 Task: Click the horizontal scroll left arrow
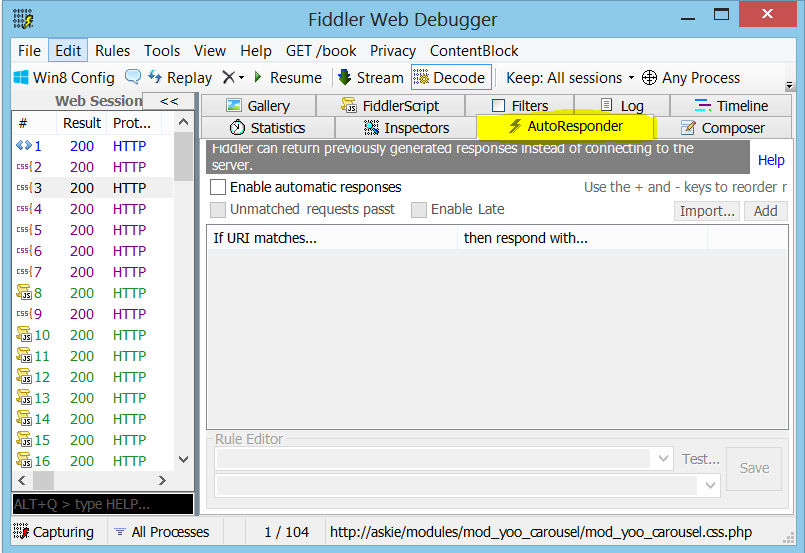(22, 481)
